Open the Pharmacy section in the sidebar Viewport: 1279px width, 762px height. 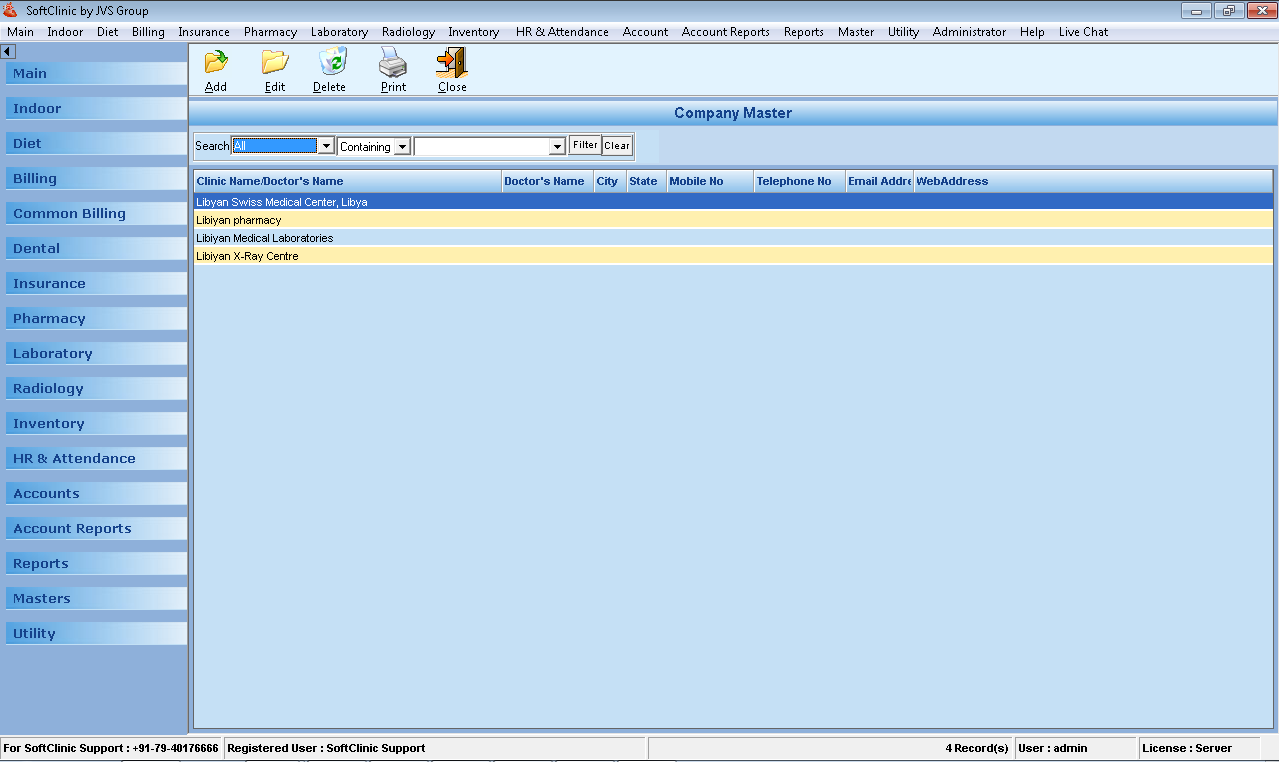[x=95, y=318]
